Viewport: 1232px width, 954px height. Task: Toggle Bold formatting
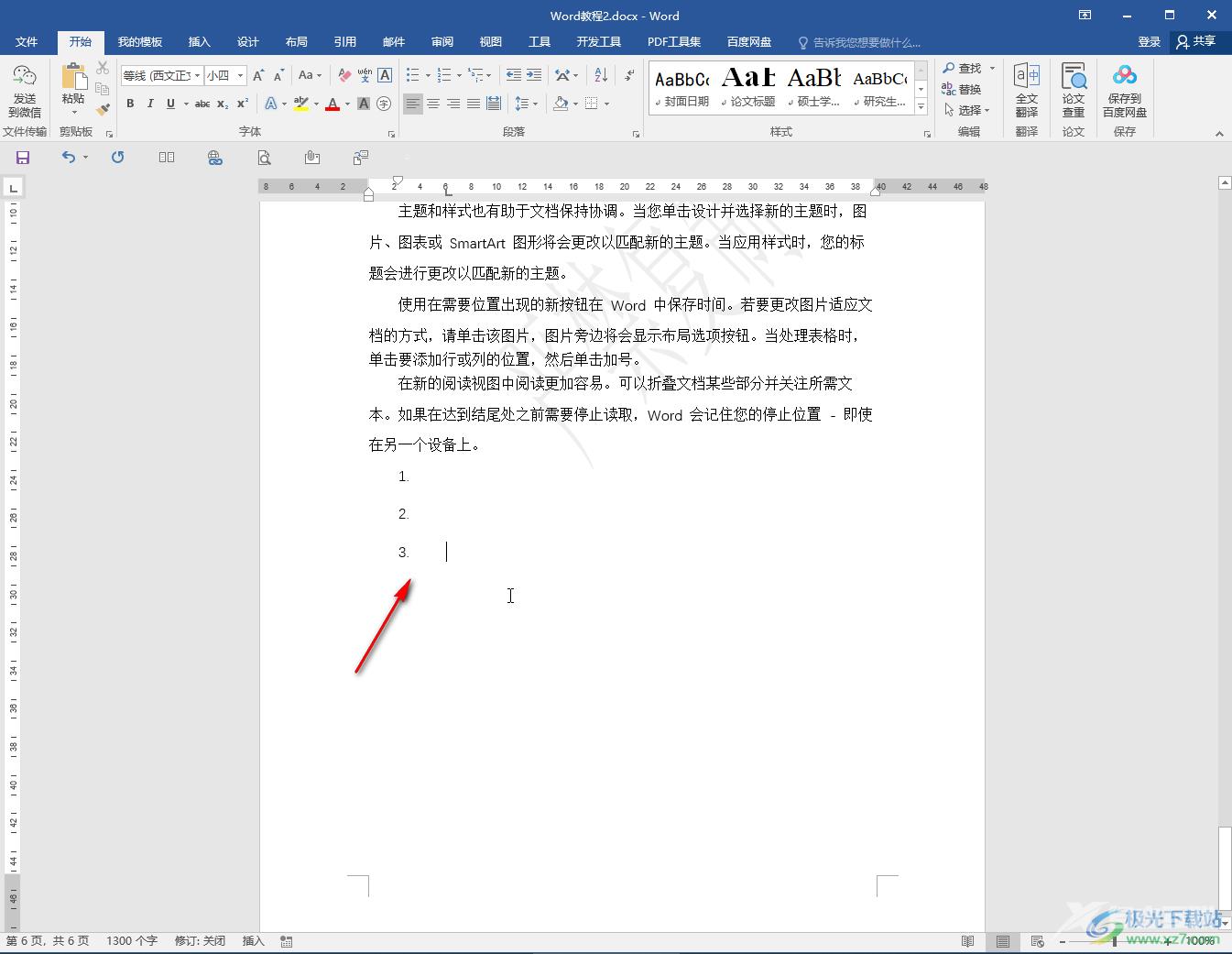click(x=130, y=104)
